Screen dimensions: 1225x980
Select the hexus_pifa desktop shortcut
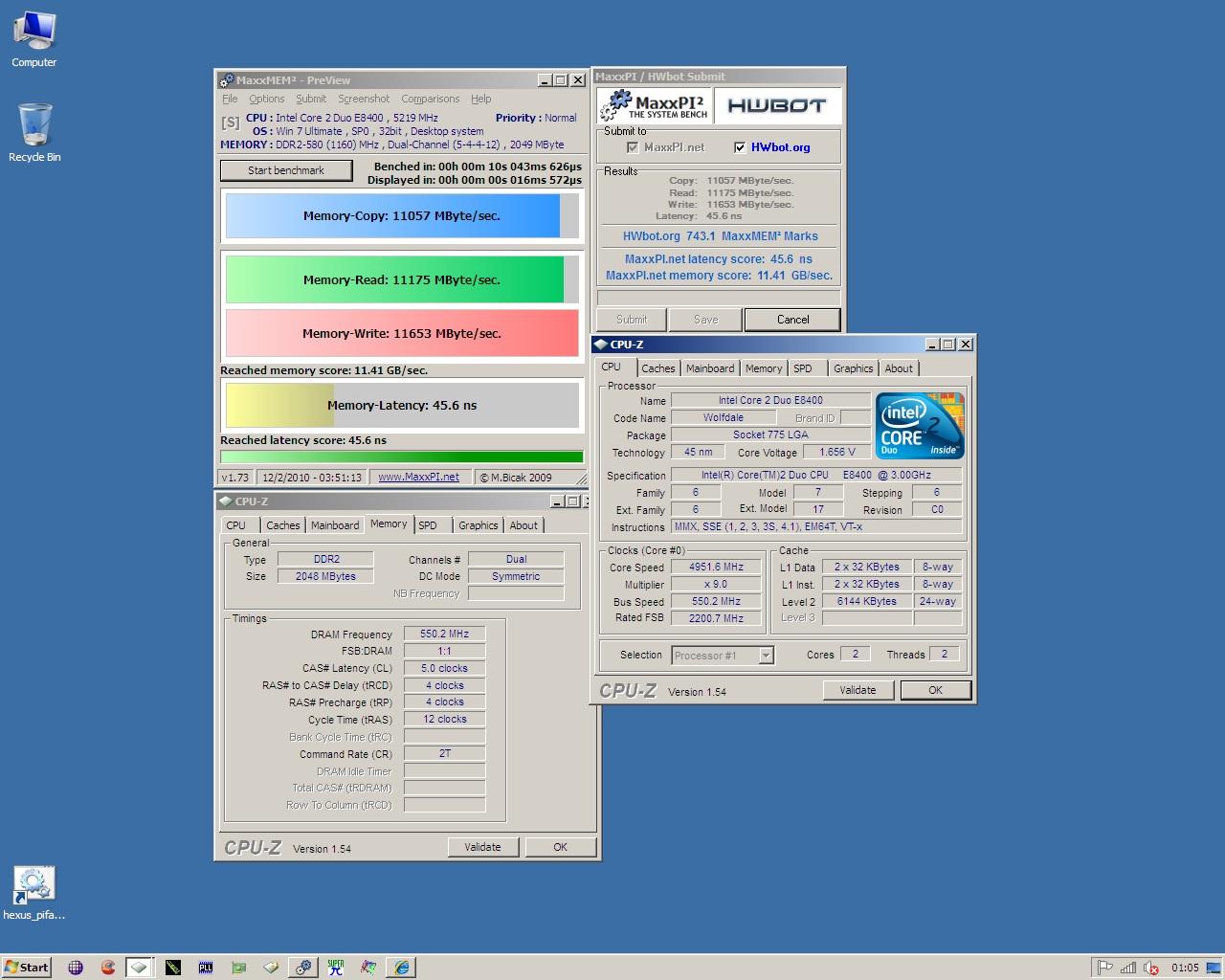[x=34, y=893]
